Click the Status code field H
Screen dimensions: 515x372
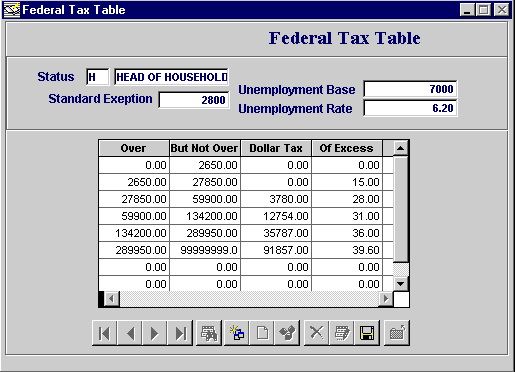tap(97, 77)
